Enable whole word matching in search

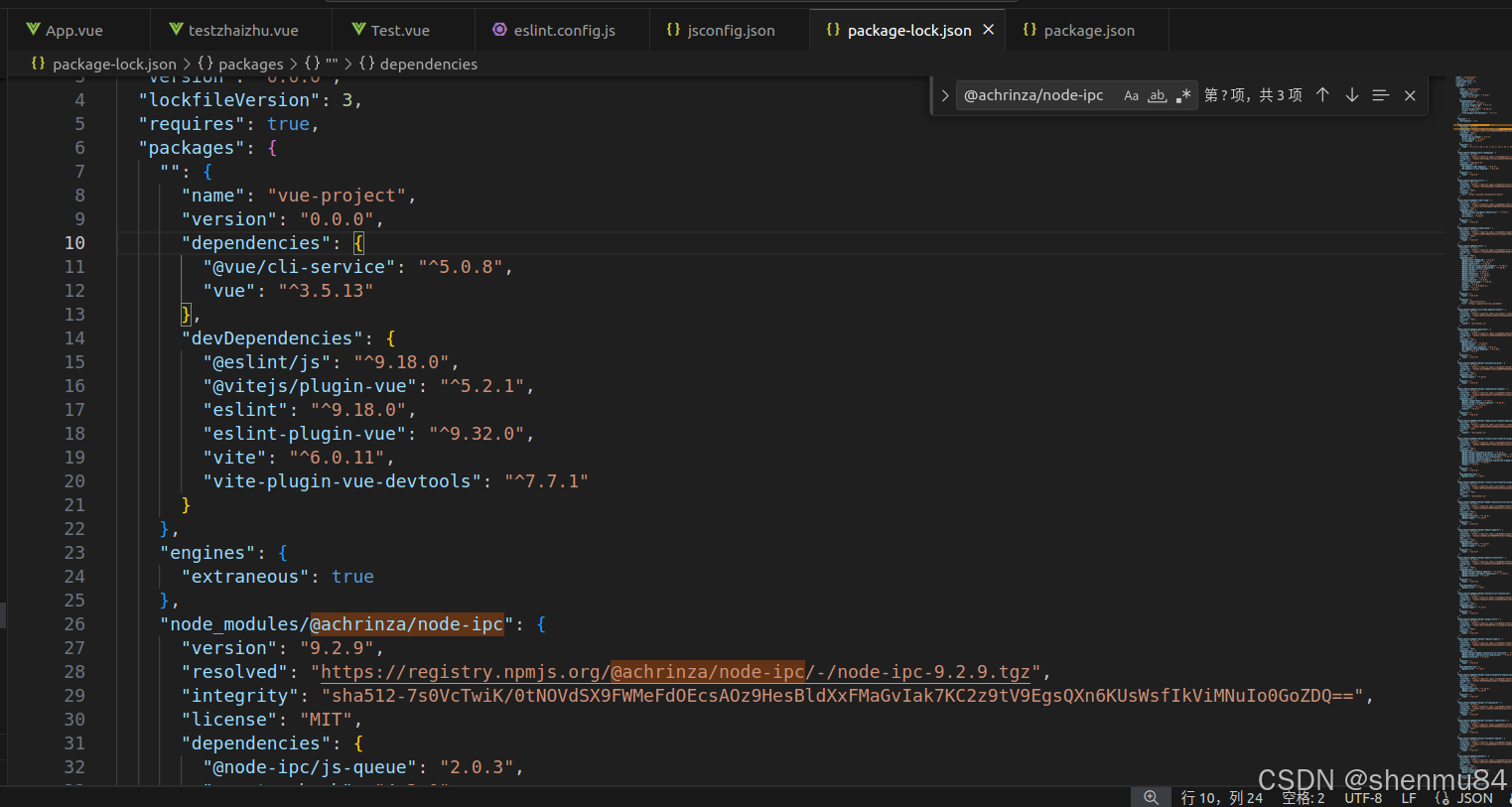tap(1157, 95)
